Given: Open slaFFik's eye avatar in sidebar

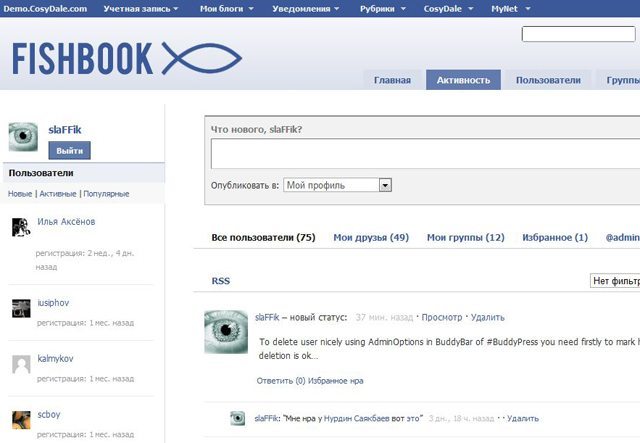Looking at the screenshot, I should (x=23, y=137).
